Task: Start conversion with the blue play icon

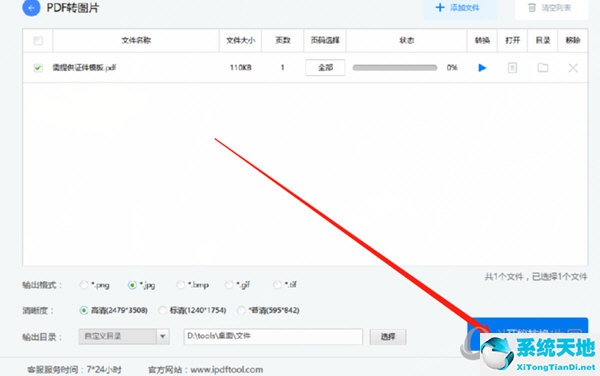Action: [482, 68]
